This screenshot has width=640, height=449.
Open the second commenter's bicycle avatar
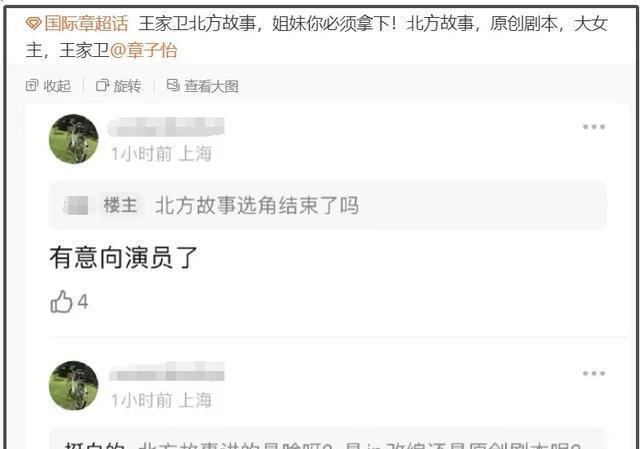pyautogui.click(x=73, y=385)
